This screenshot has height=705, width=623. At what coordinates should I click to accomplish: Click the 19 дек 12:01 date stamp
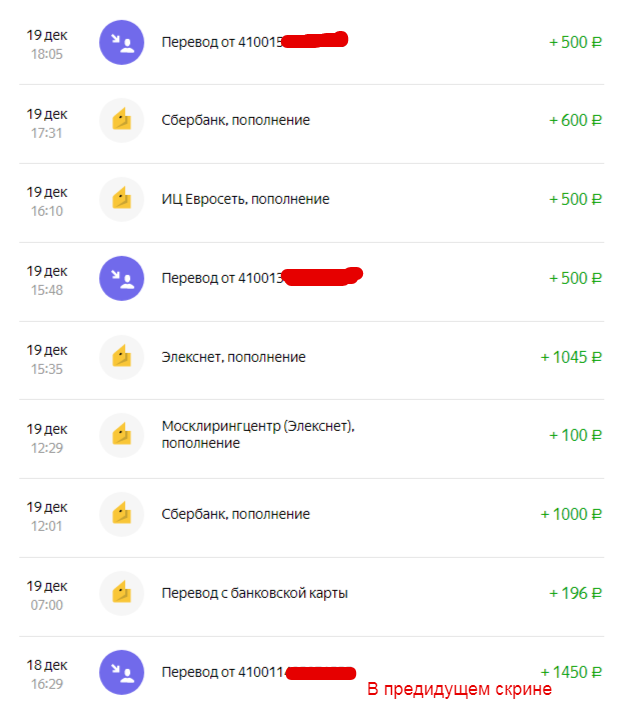47,514
